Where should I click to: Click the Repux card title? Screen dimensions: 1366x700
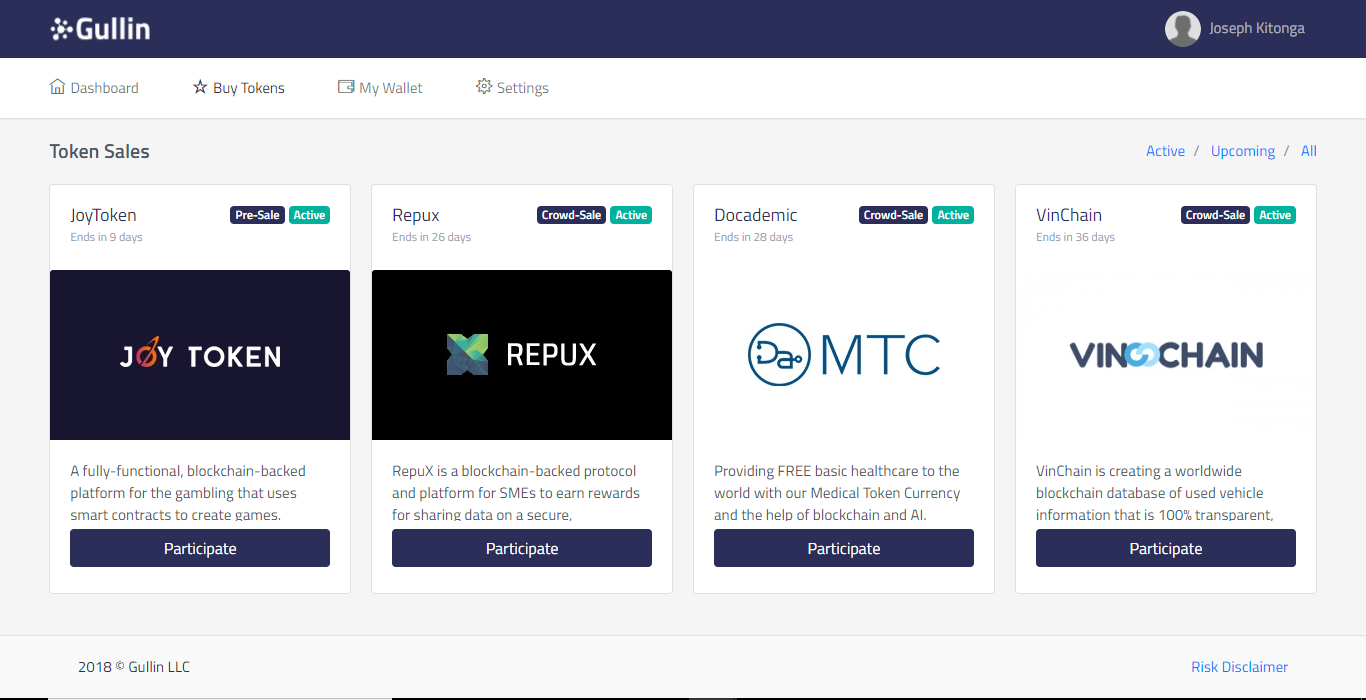tap(416, 215)
